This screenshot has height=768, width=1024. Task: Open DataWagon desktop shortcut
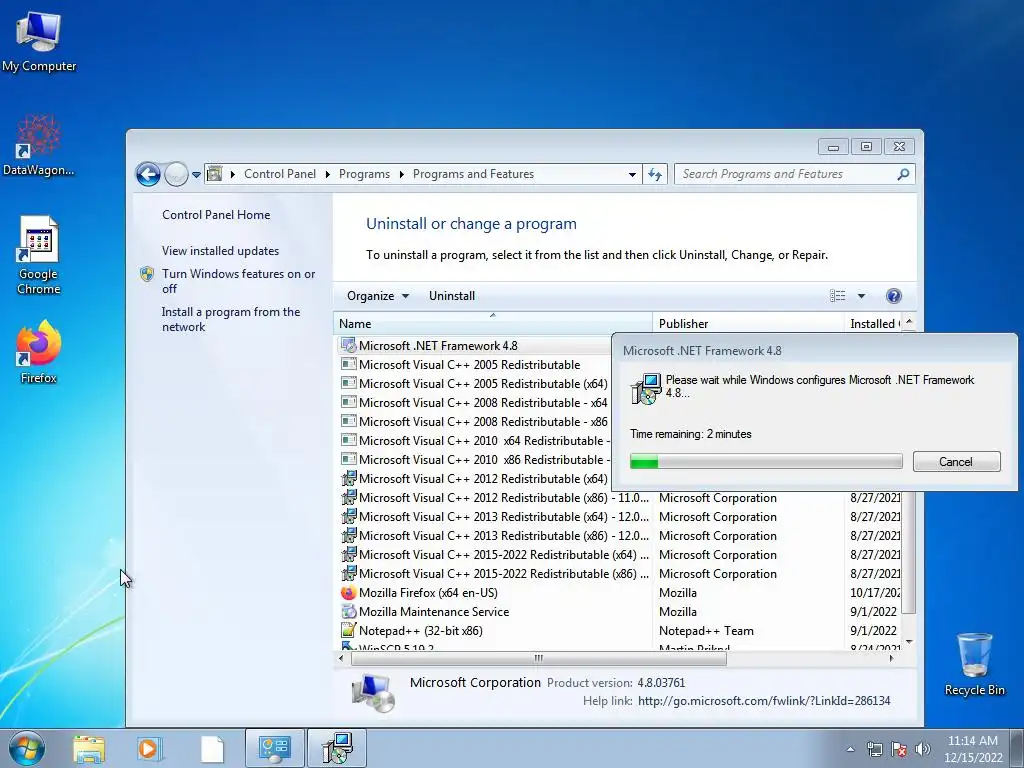(39, 145)
